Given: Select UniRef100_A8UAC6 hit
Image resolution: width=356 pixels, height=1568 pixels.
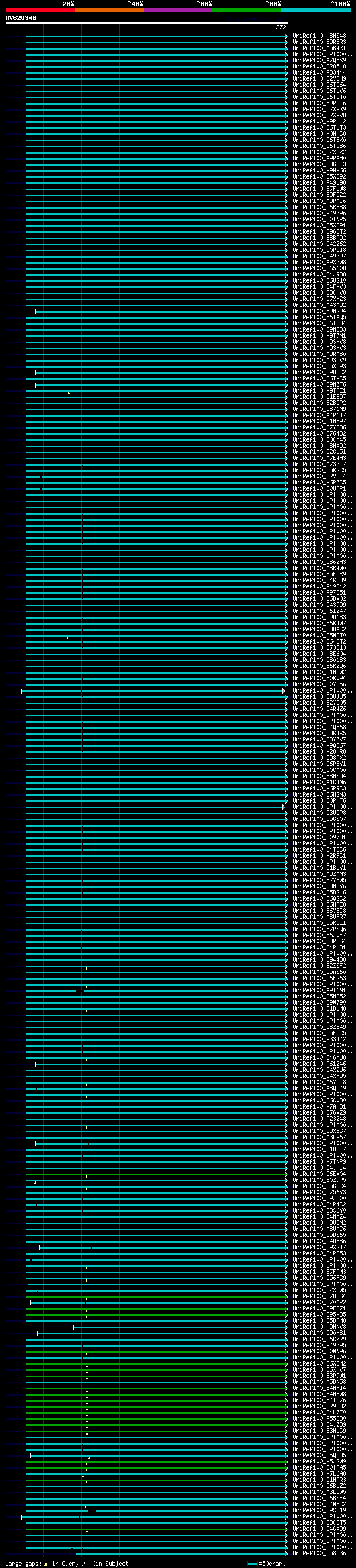Looking at the screenshot, I should pos(319,1229).
